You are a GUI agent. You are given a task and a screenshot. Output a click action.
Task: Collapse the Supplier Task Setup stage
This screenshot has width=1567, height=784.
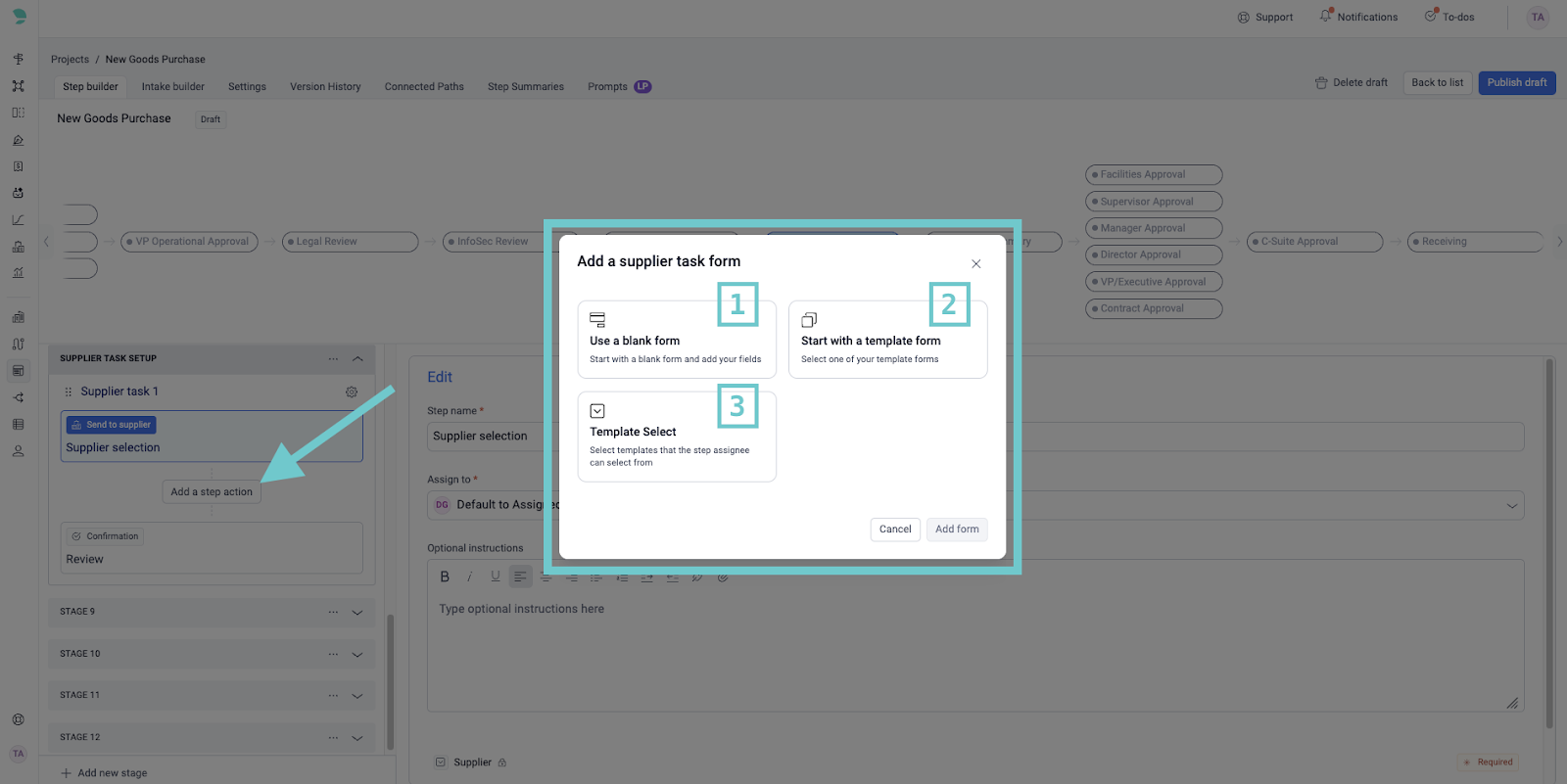coord(357,359)
